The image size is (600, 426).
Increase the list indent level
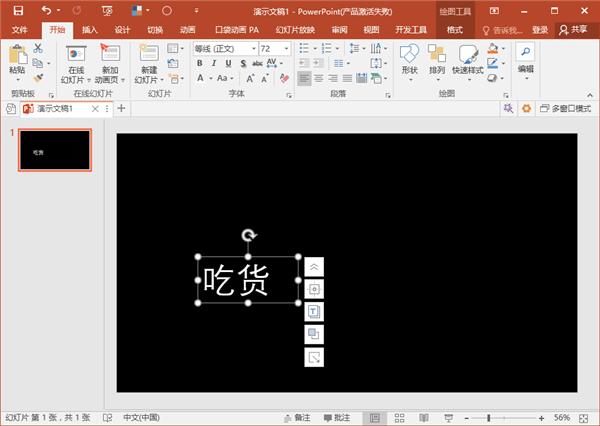tap(318, 63)
